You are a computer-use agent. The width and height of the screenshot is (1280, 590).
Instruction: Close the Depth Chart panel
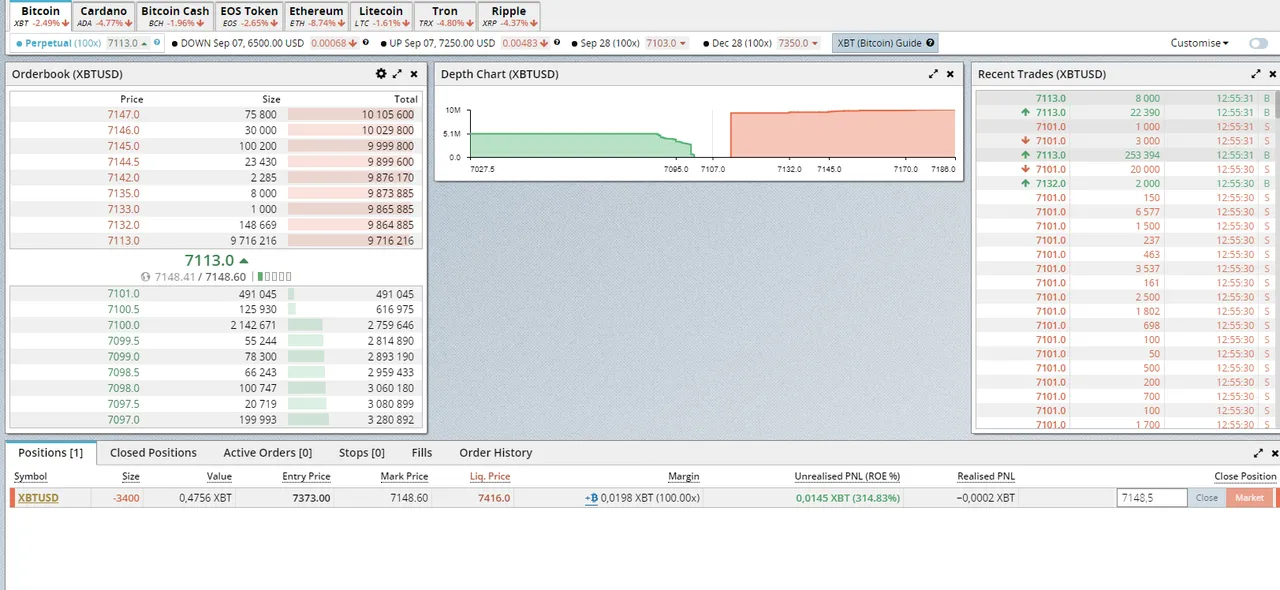click(951, 74)
